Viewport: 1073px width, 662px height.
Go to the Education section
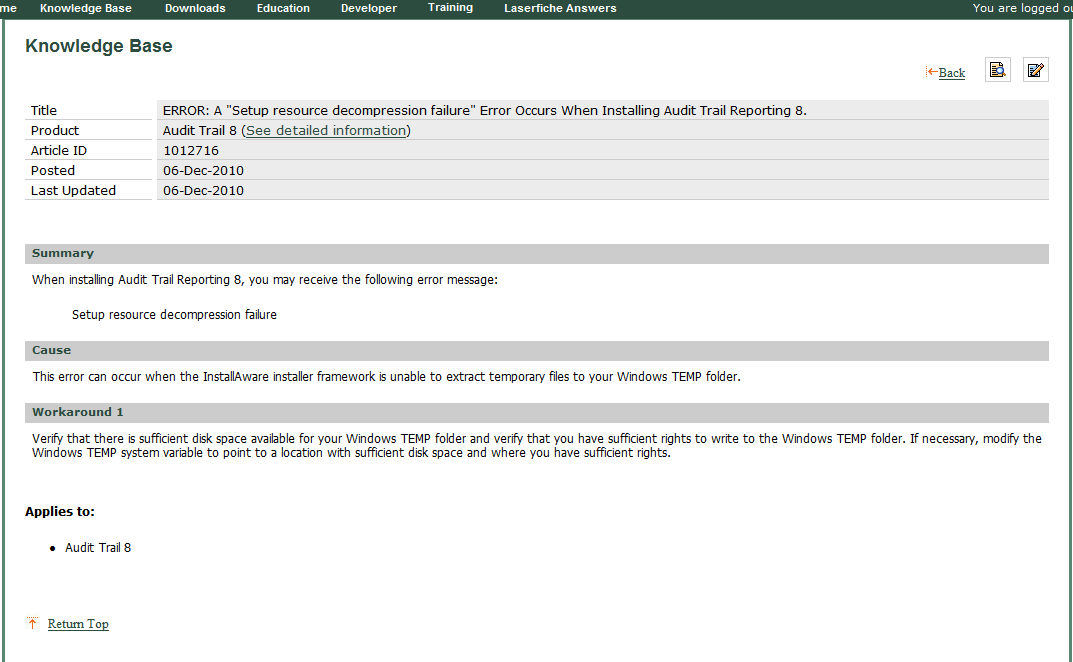pyautogui.click(x=283, y=8)
